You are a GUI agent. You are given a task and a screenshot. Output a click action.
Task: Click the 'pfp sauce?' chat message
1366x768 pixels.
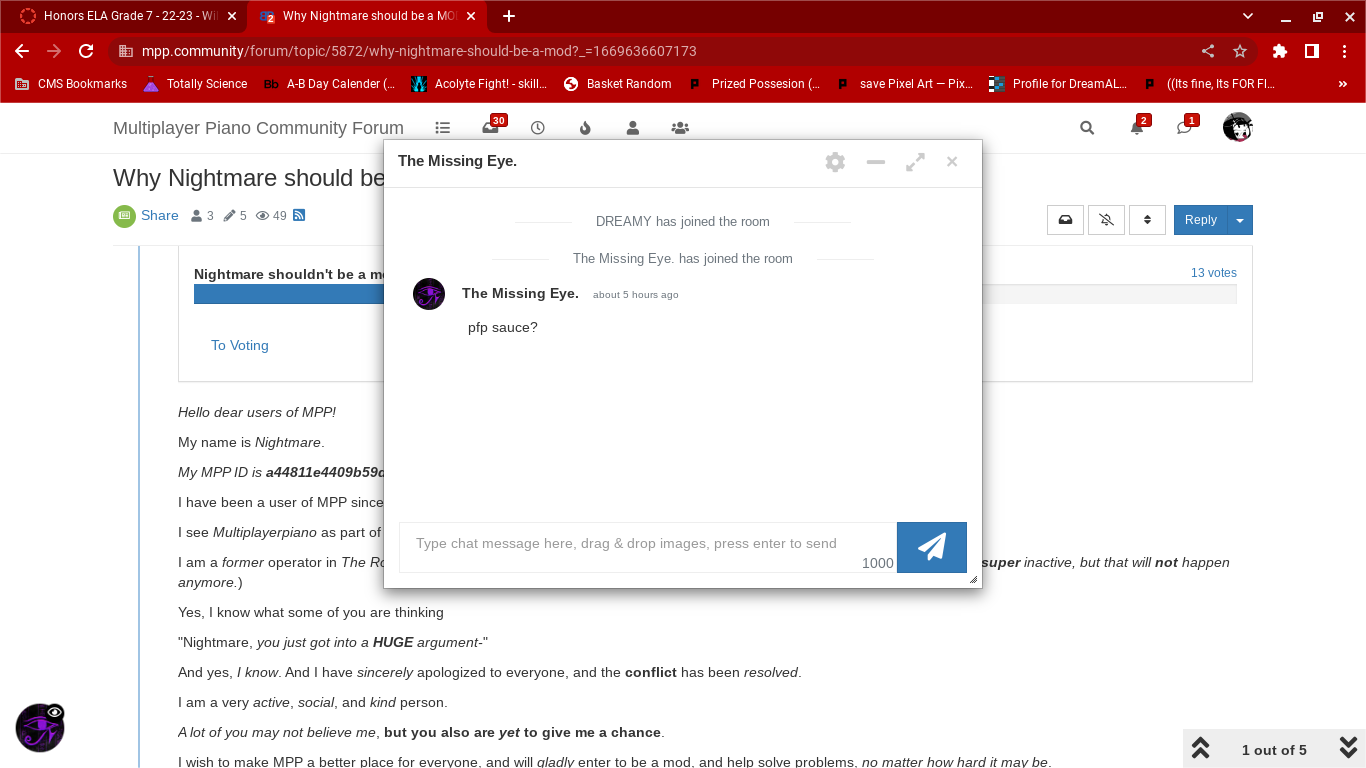click(503, 327)
